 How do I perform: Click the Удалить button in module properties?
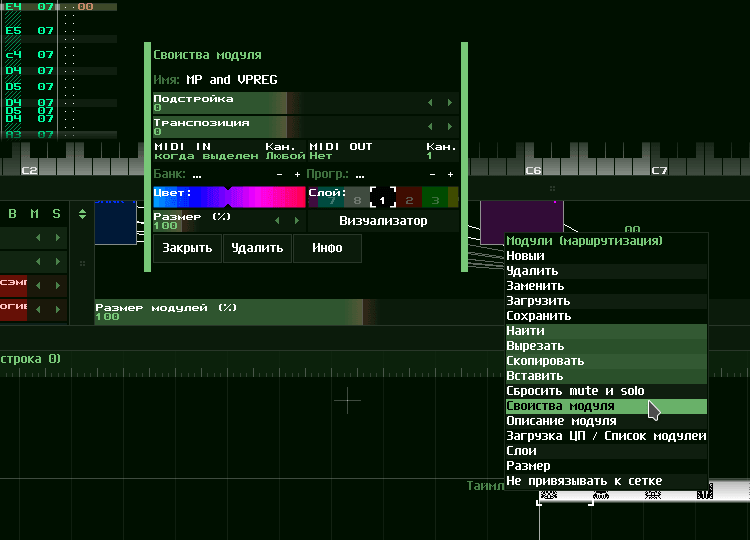pyautogui.click(x=257, y=248)
